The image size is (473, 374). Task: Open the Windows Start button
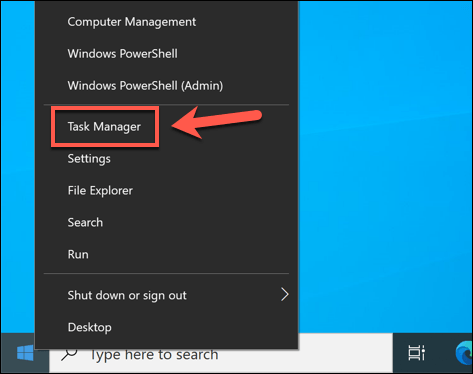[x=25, y=353]
